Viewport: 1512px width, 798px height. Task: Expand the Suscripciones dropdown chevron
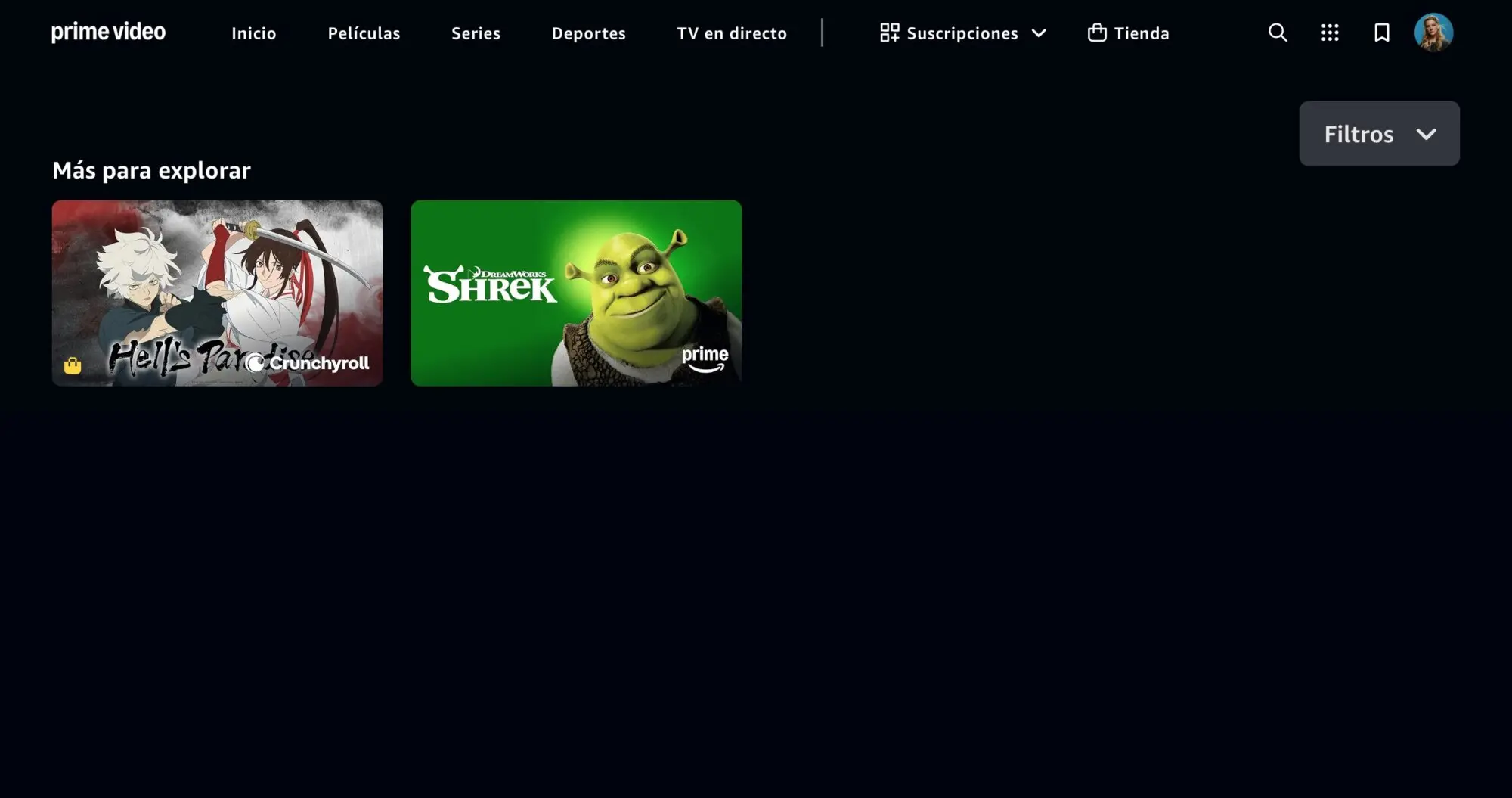pos(1039,33)
